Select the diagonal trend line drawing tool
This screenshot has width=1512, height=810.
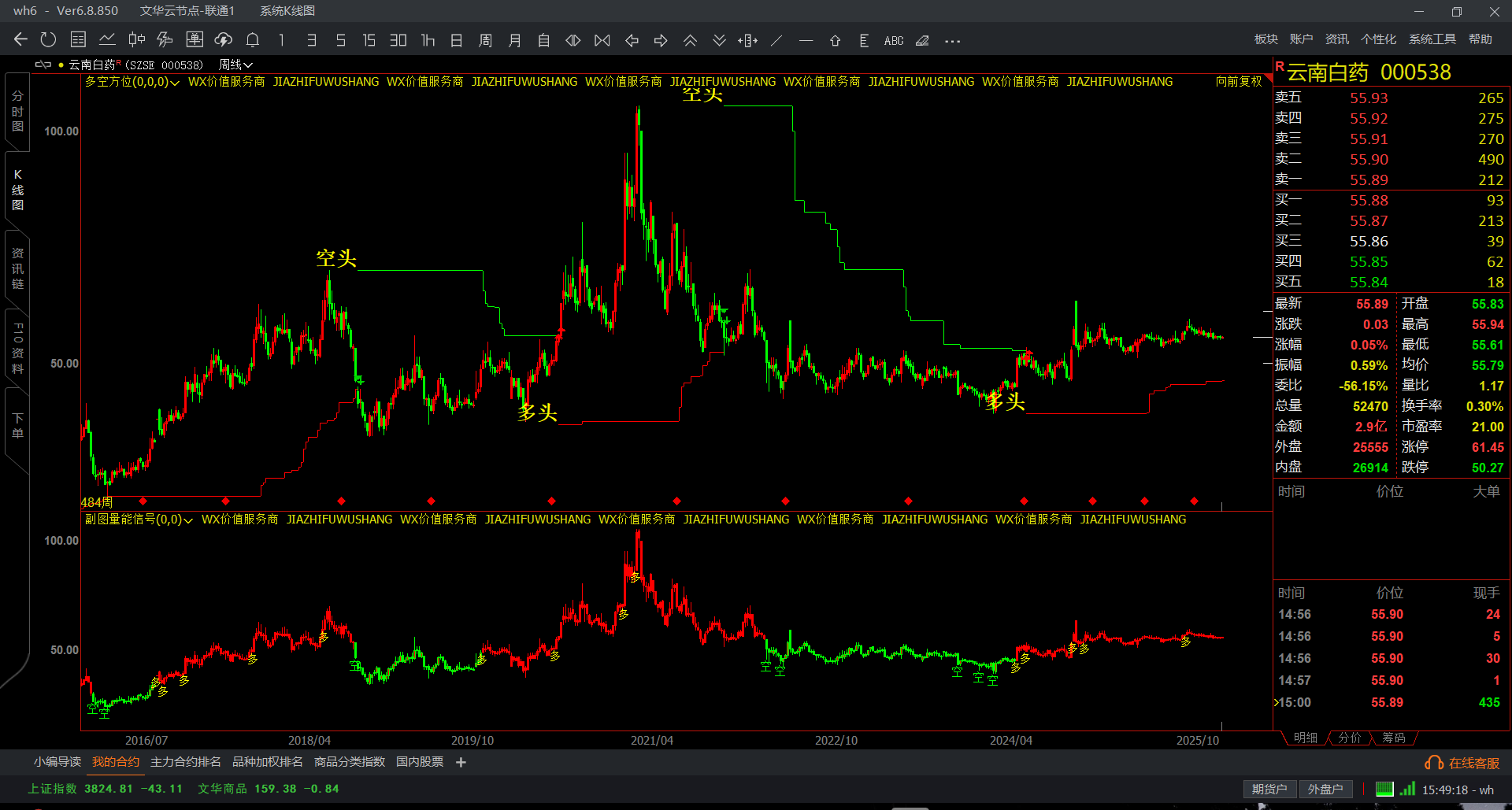pyautogui.click(x=776, y=40)
